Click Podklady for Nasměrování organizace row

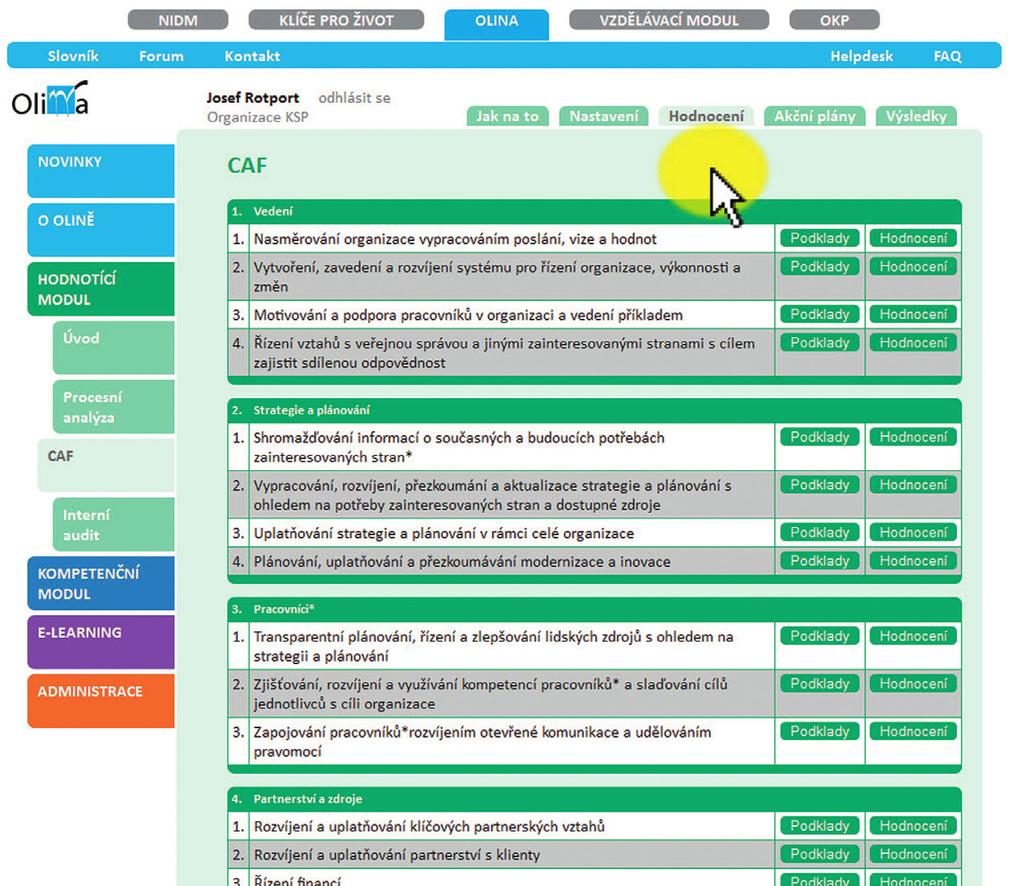click(820, 238)
